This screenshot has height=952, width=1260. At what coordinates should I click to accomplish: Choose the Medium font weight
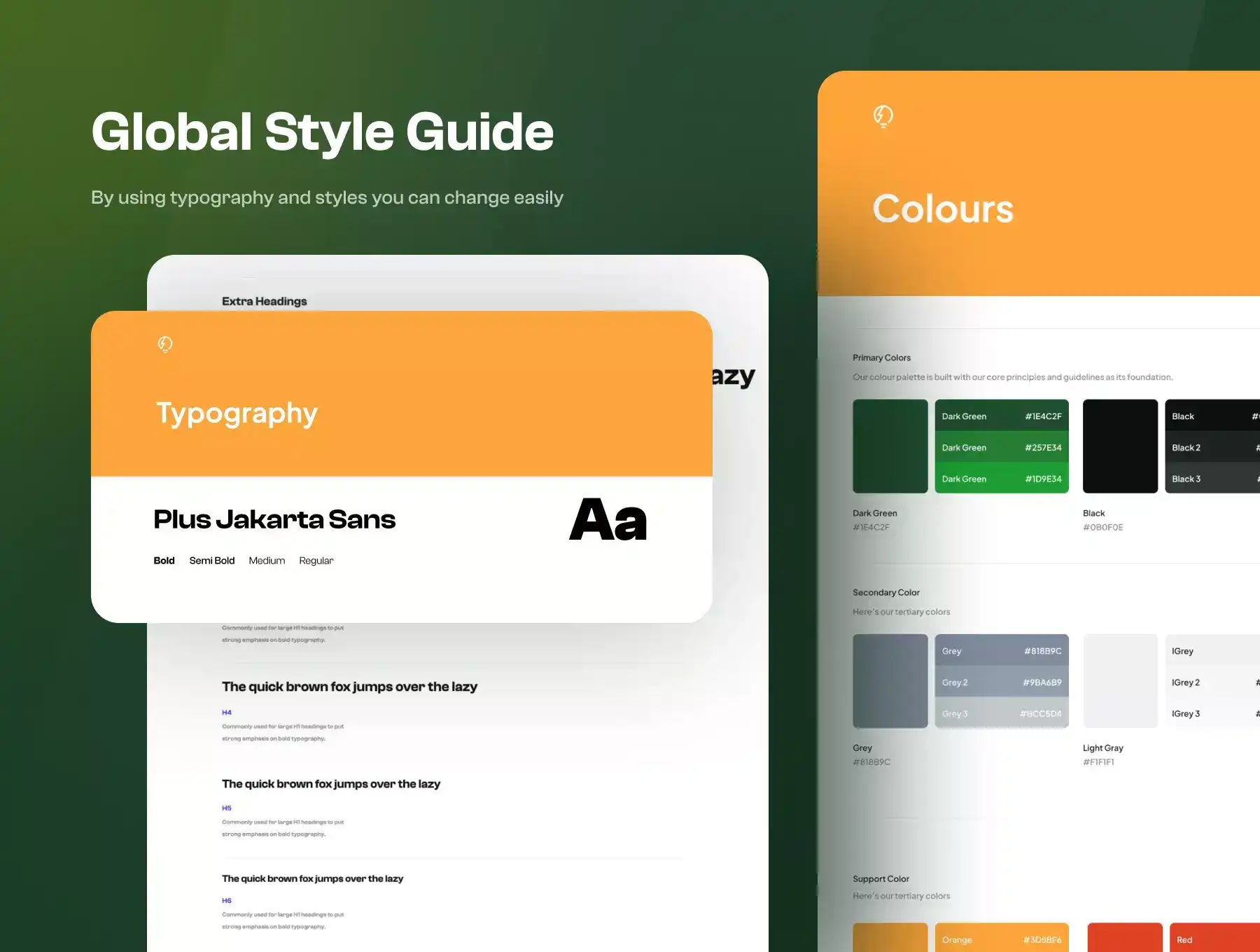pos(267,561)
